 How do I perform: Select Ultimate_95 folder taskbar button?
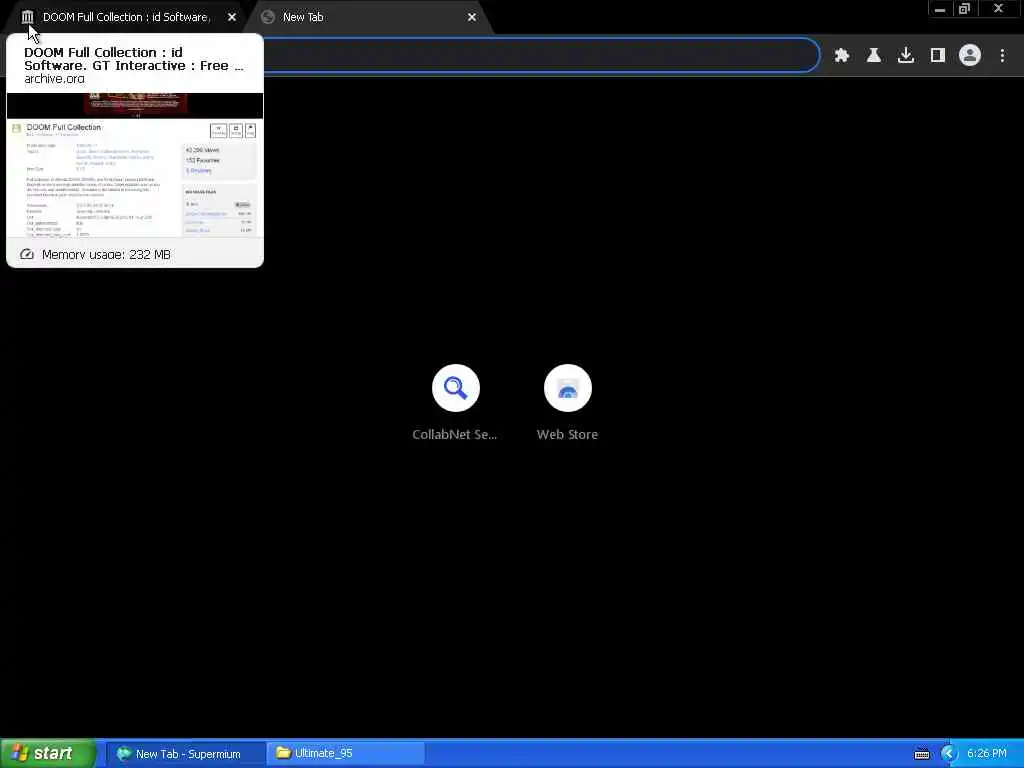pyautogui.click(x=346, y=754)
